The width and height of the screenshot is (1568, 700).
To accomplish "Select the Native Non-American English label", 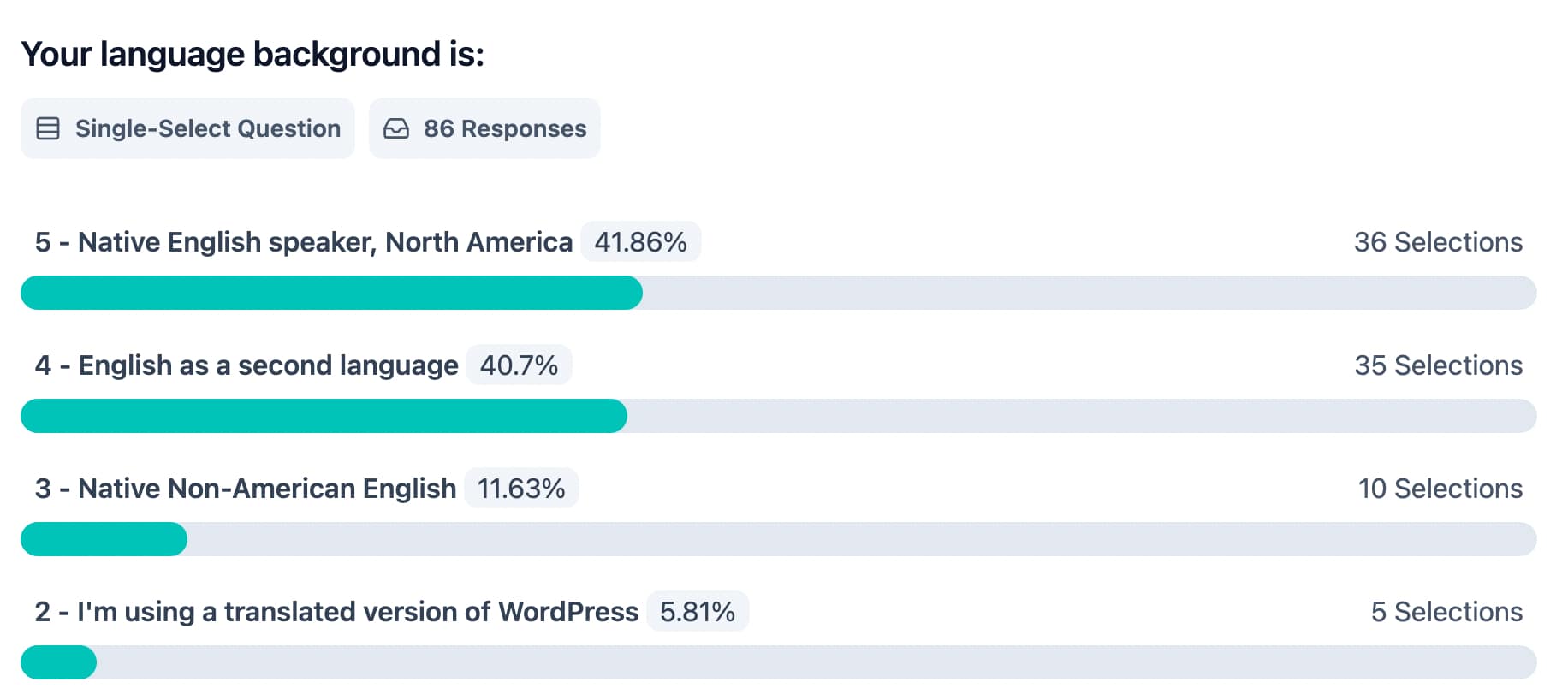I will coord(246,489).
